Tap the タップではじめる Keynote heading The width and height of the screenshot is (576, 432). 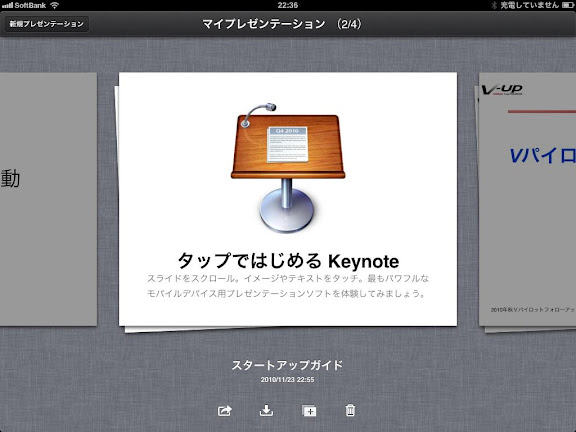coord(288,261)
